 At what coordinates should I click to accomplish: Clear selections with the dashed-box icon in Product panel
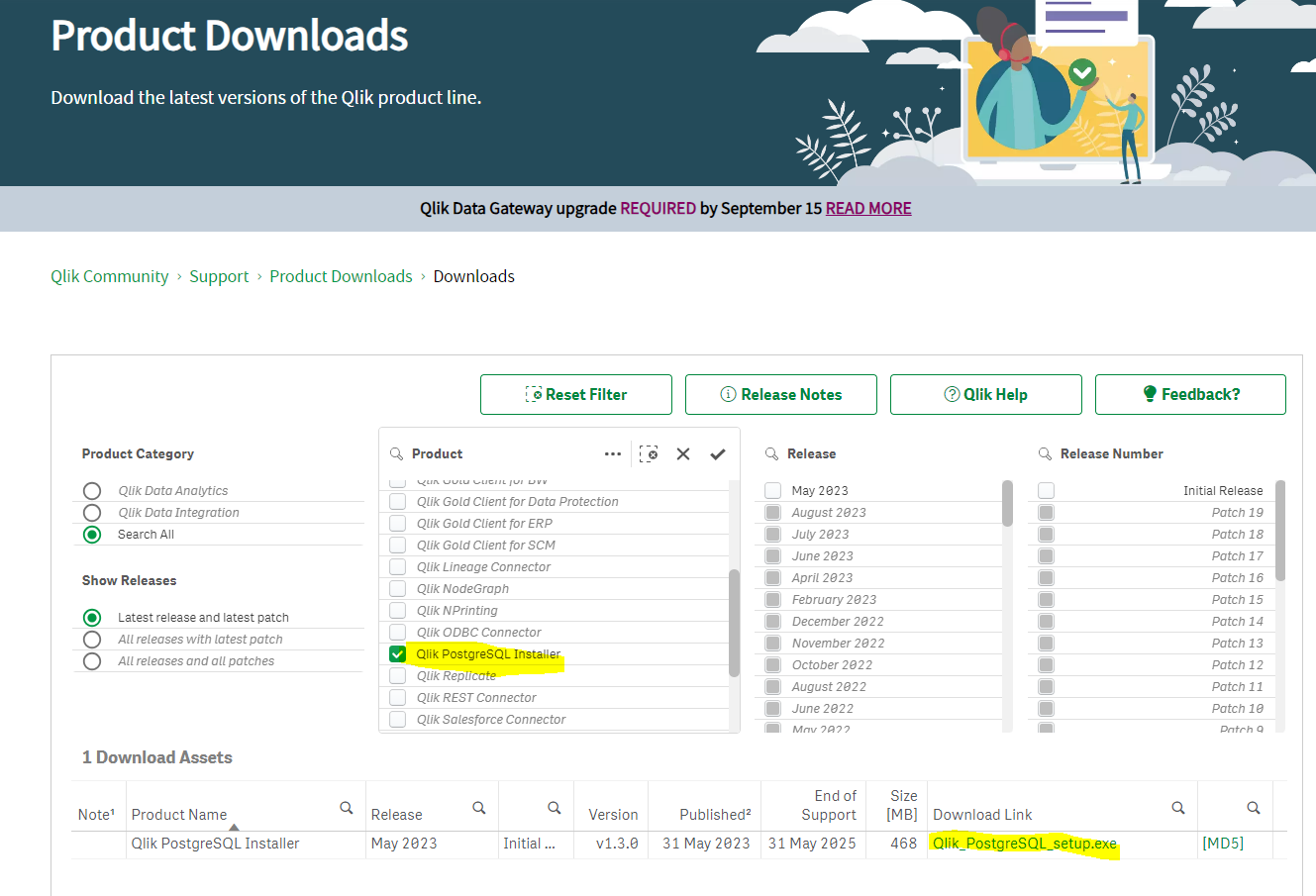(650, 452)
